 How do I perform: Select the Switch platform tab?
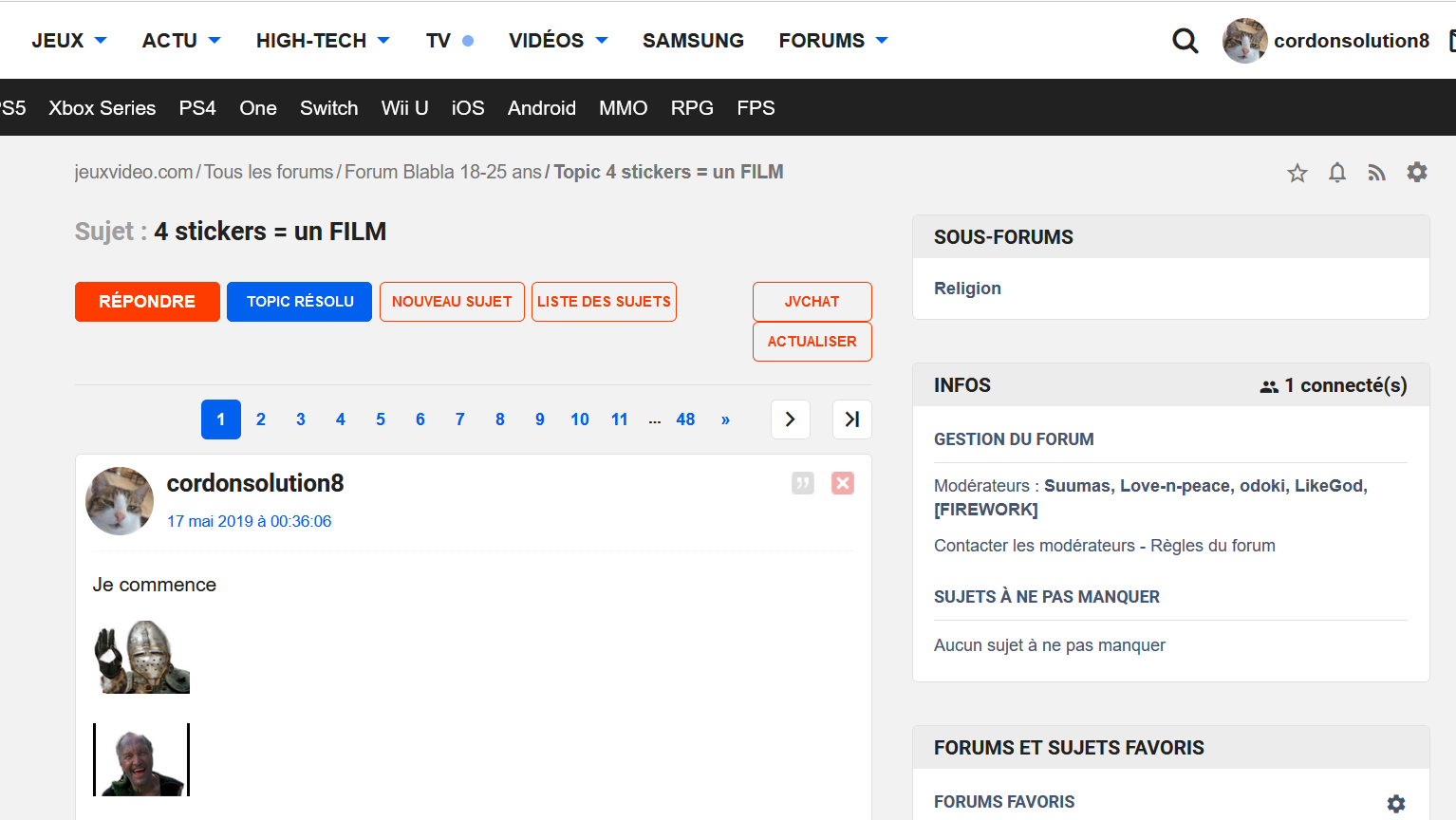pyautogui.click(x=328, y=108)
